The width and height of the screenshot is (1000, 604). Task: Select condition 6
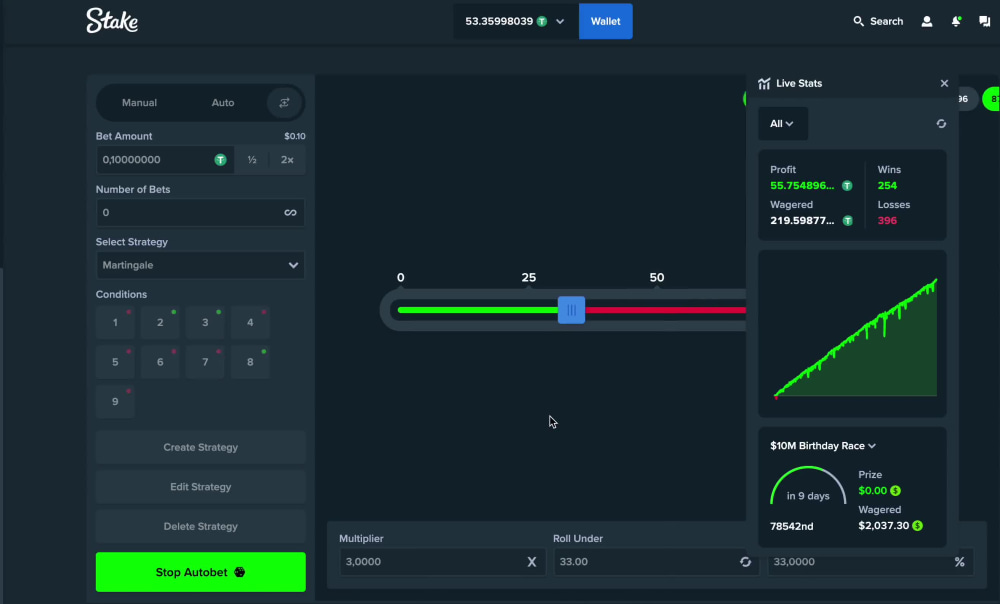[x=160, y=362]
